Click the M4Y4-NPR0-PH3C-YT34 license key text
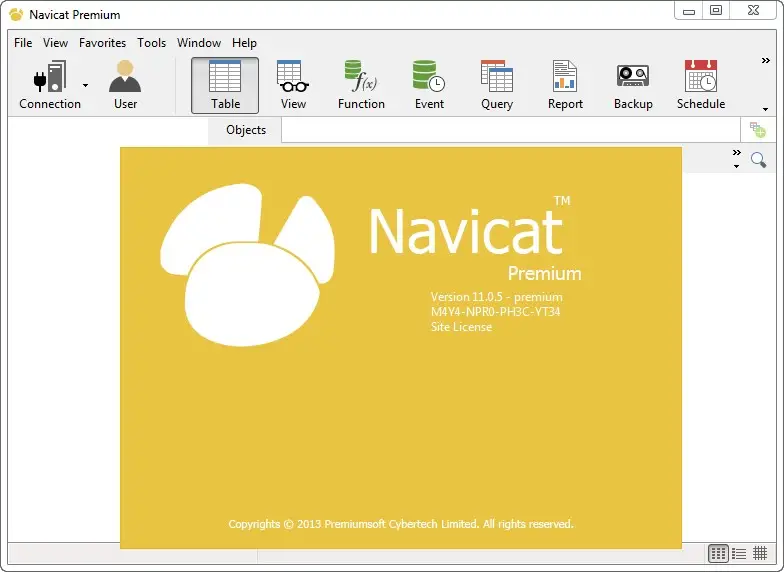 [496, 312]
